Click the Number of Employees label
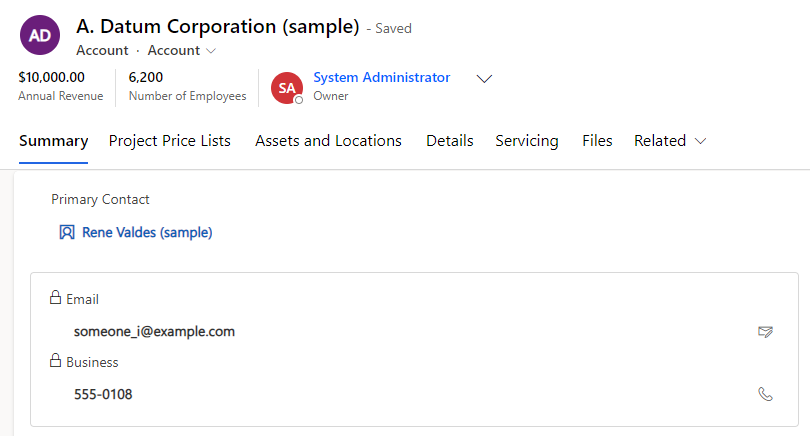Image resolution: width=810 pixels, height=436 pixels. [x=188, y=96]
